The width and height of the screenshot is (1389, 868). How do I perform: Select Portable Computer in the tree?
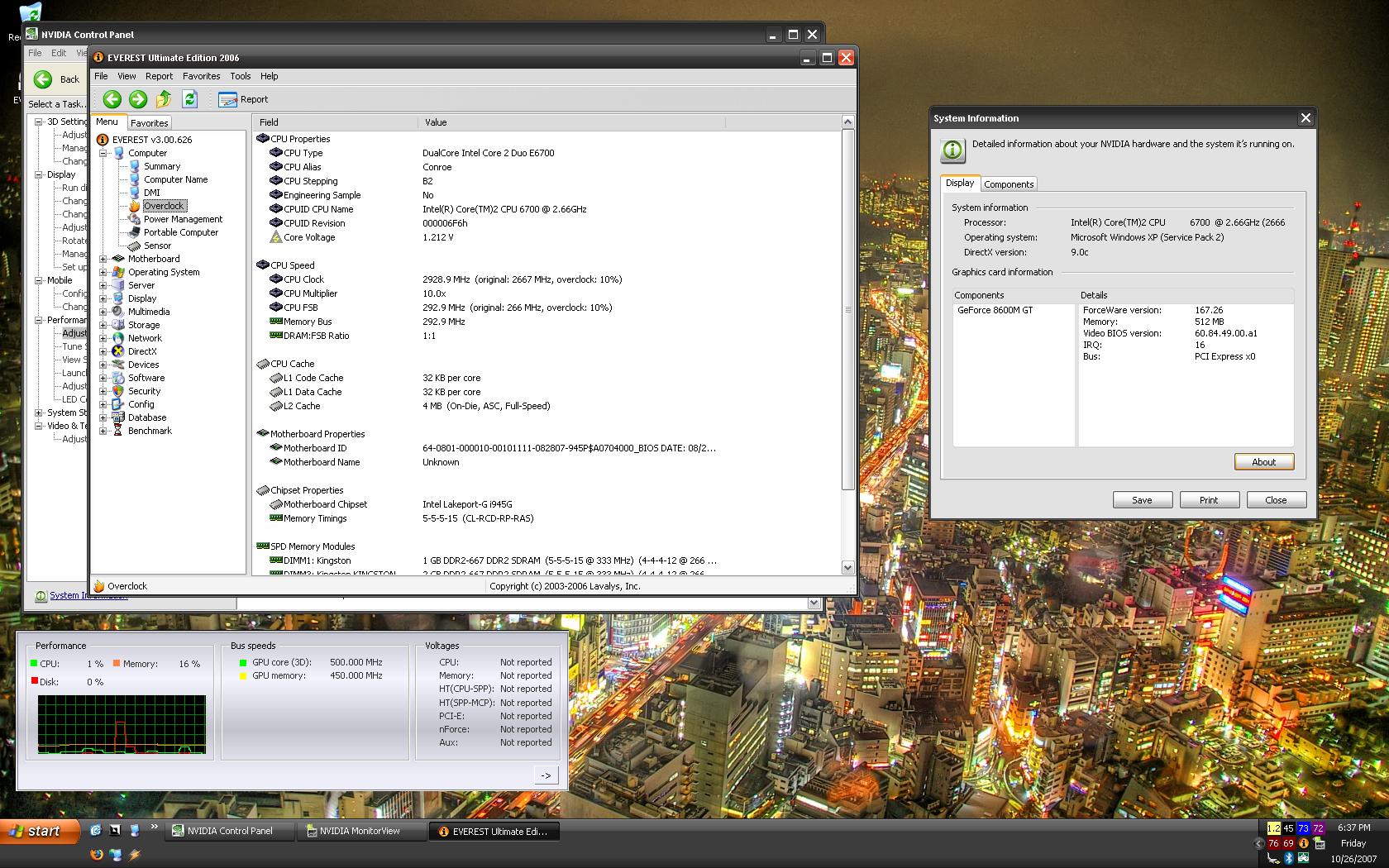181,232
